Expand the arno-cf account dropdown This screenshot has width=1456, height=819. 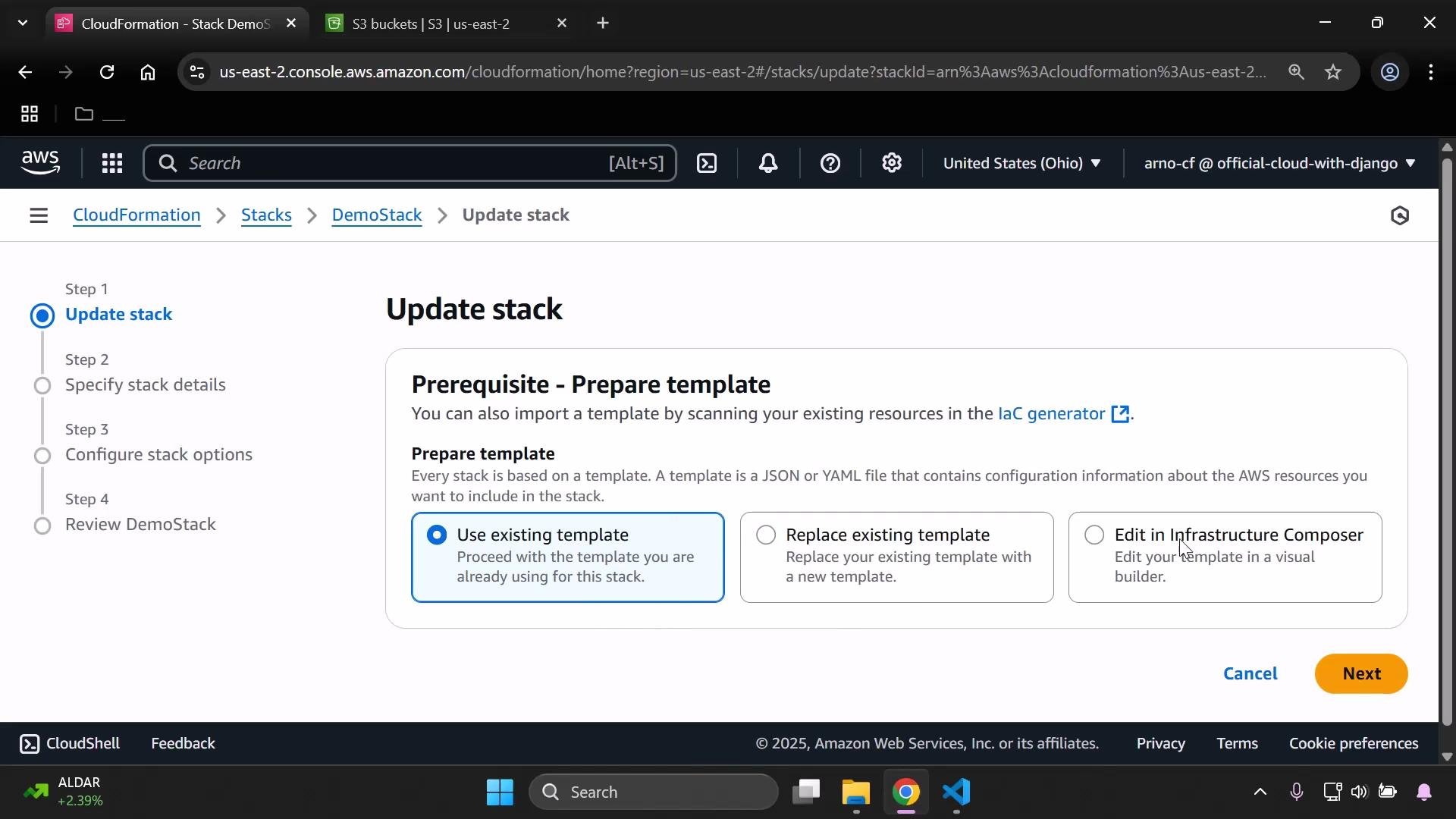pyautogui.click(x=1279, y=163)
